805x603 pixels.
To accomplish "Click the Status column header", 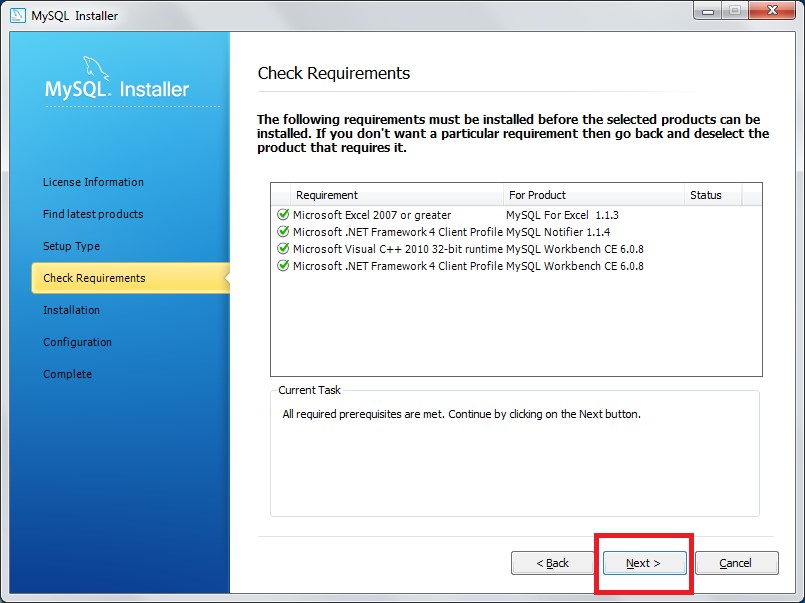I will tap(713, 195).
